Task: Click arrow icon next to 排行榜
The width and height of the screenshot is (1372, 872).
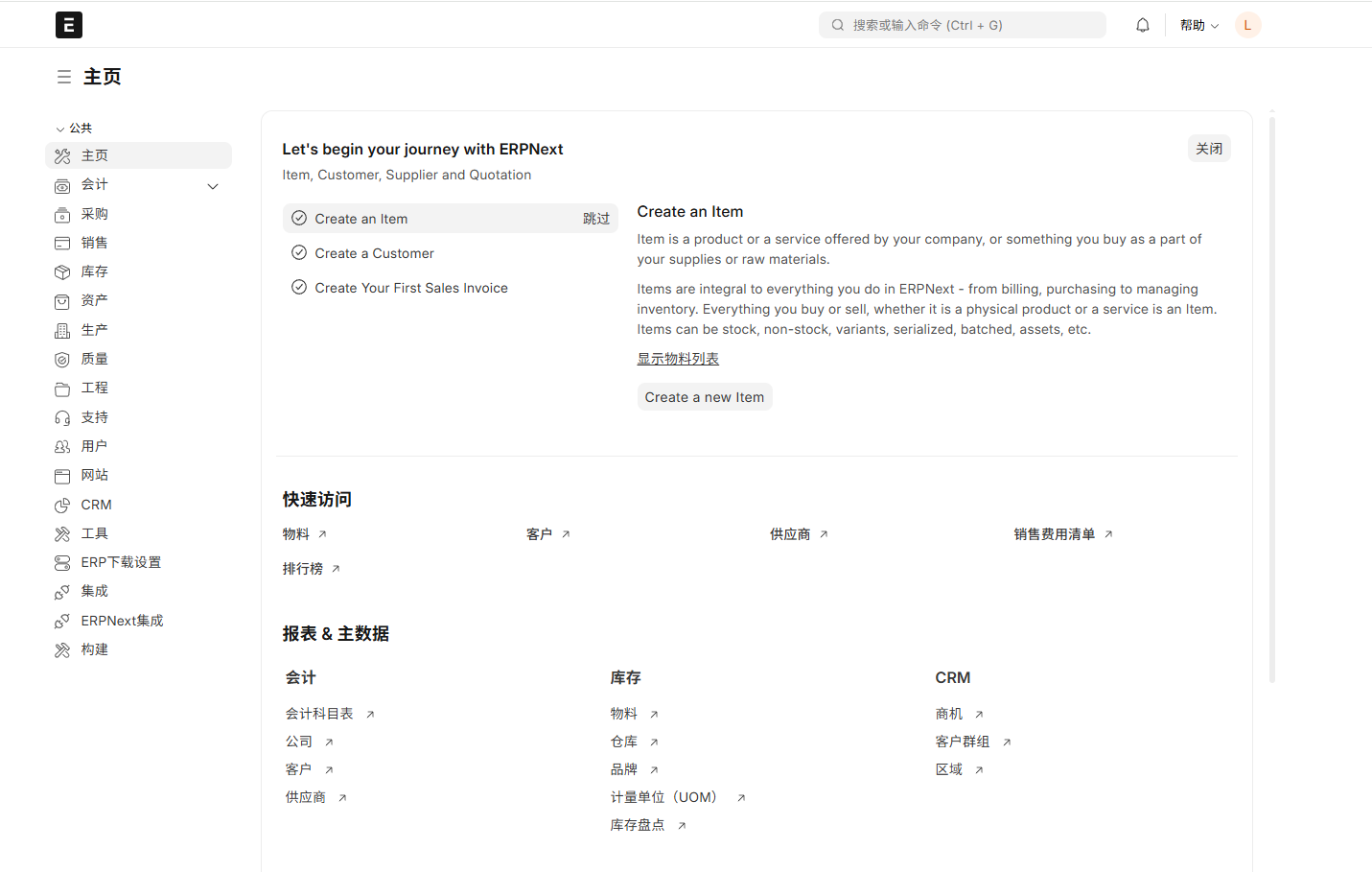Action: 336,569
